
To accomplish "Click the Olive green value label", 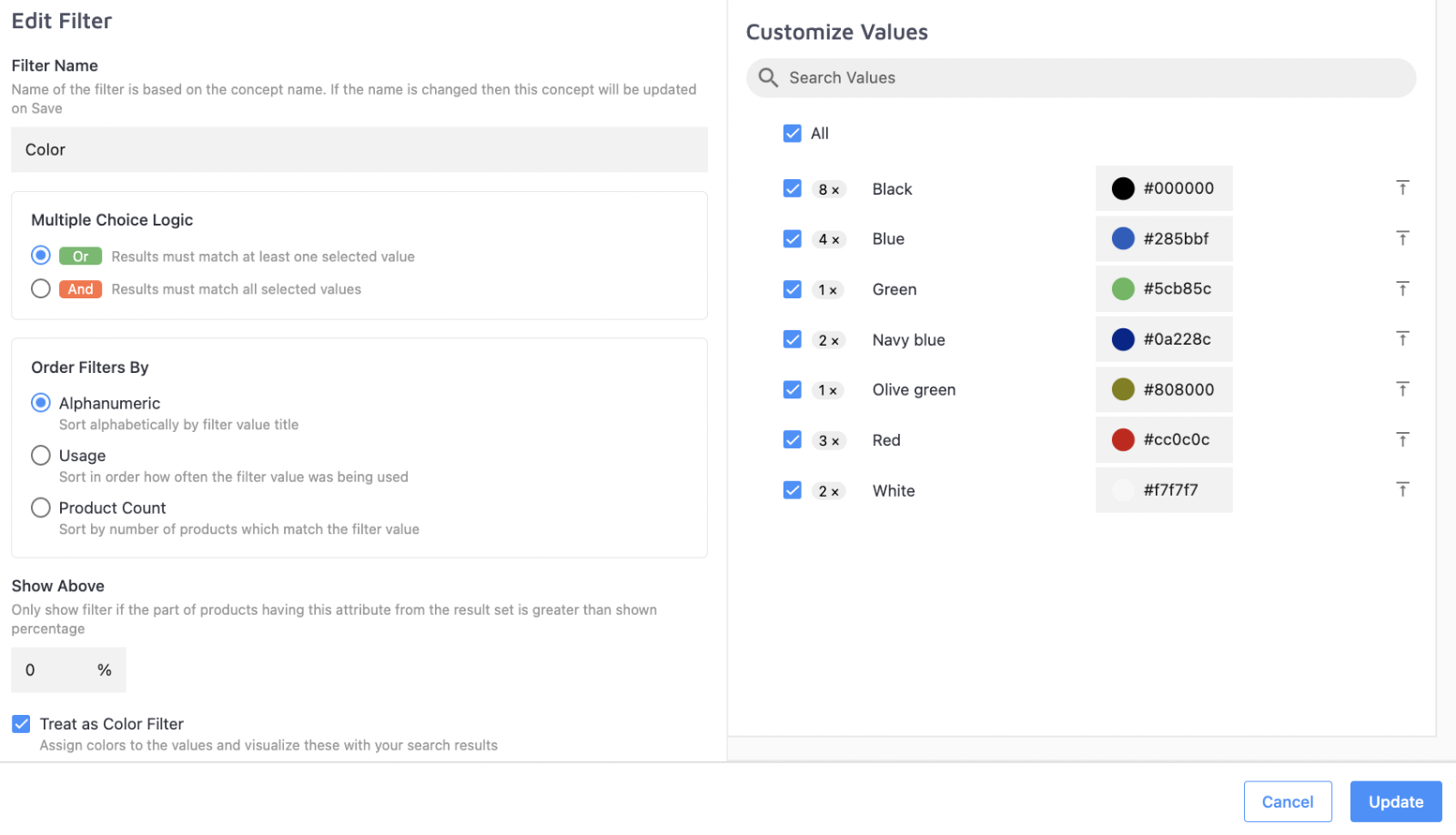I will coord(914,390).
